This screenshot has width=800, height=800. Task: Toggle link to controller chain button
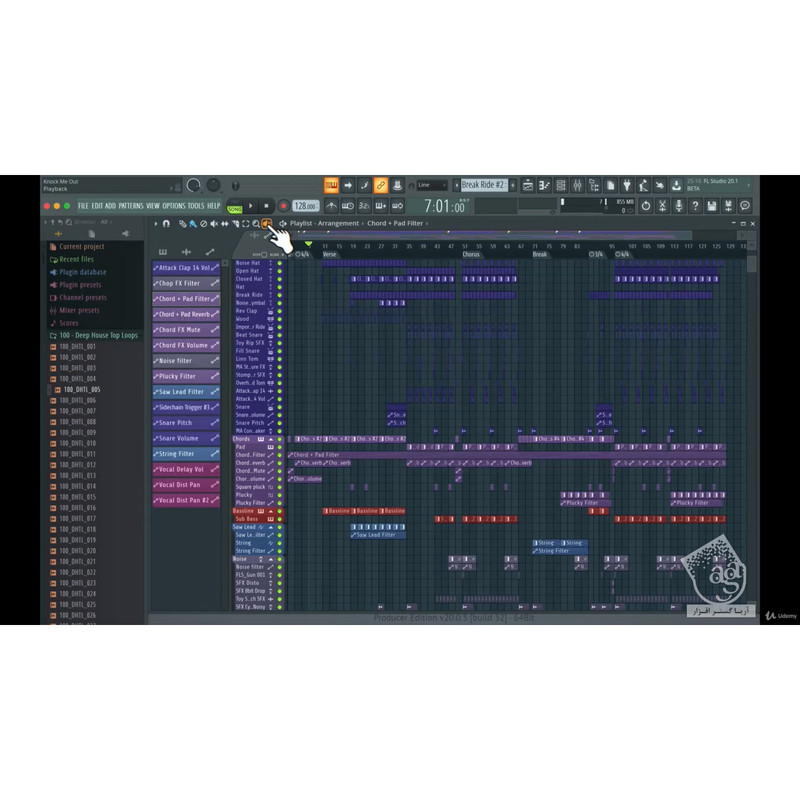[381, 185]
